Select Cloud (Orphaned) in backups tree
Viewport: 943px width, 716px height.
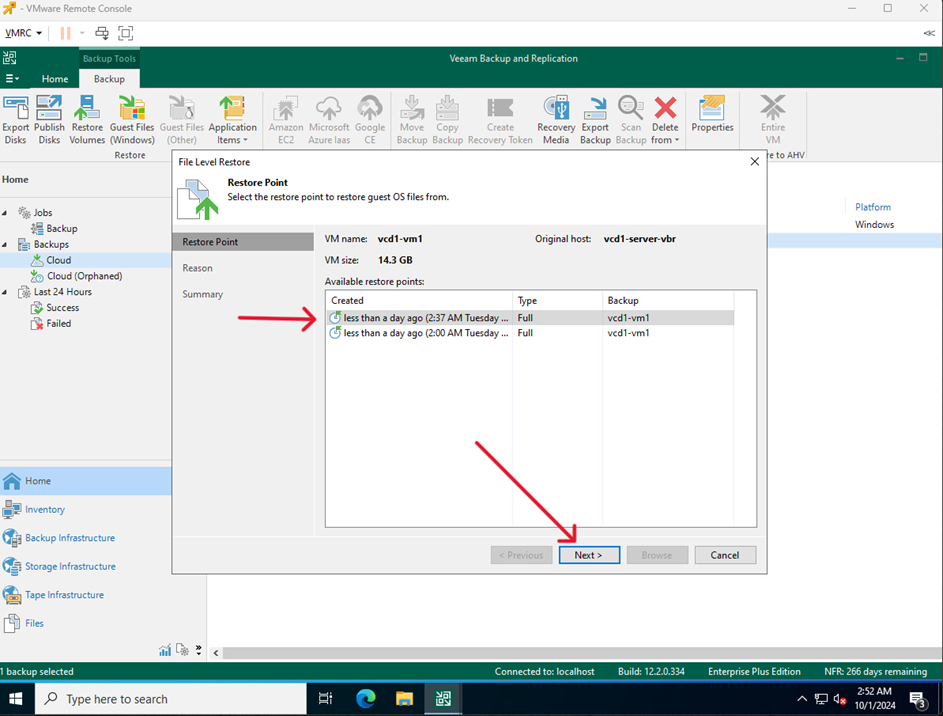tap(84, 276)
